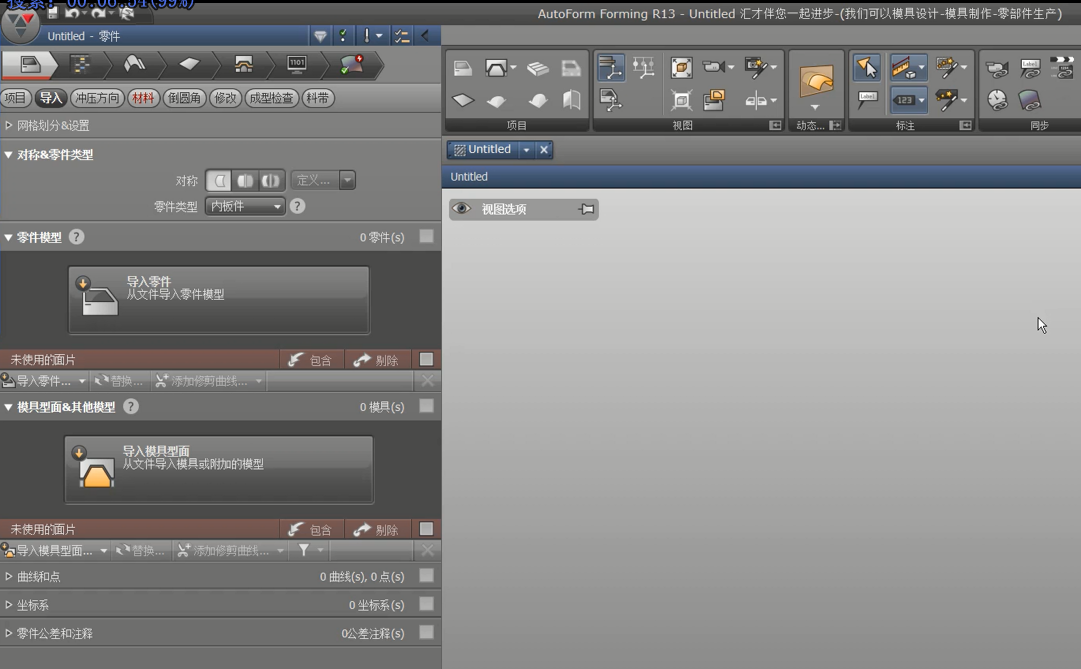The image size is (1081, 669).
Task: Toggle the 视图选项 eye icon
Action: (x=461, y=209)
